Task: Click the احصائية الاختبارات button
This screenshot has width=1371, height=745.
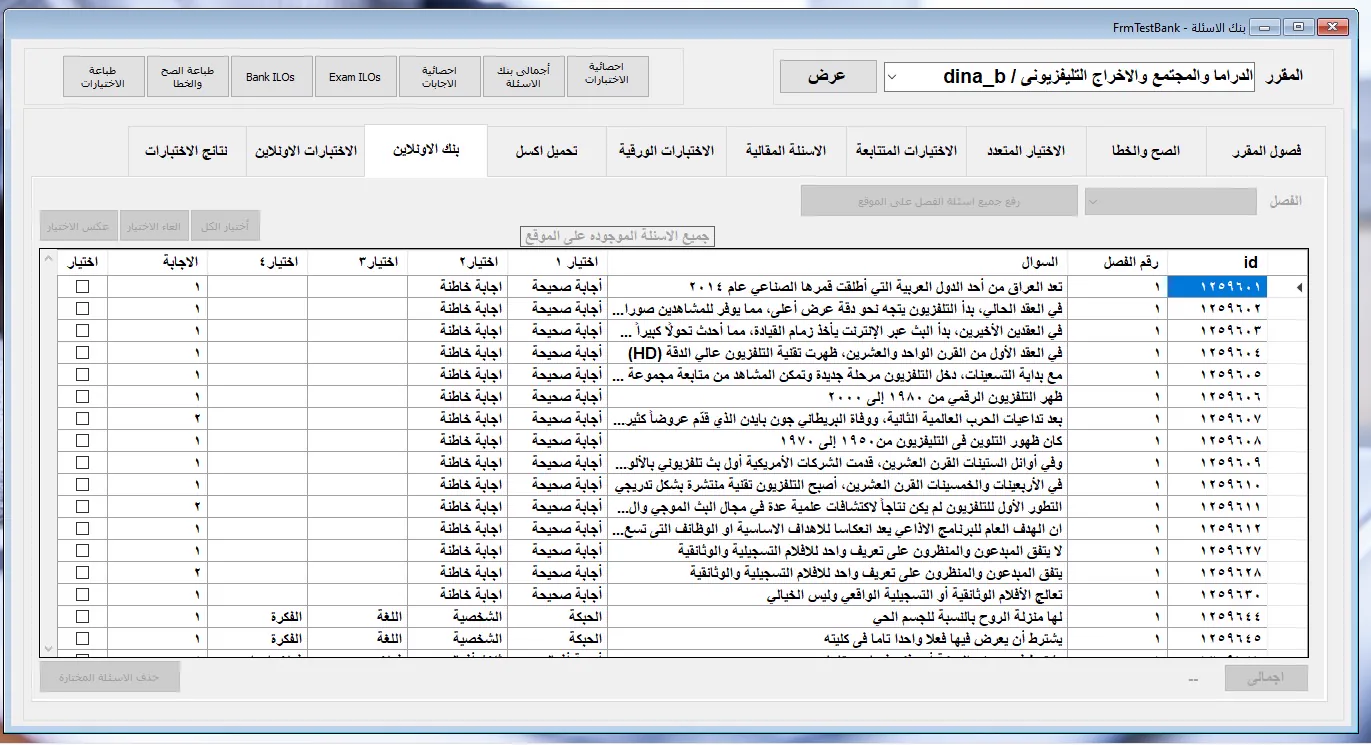Action: pyautogui.click(x=608, y=77)
